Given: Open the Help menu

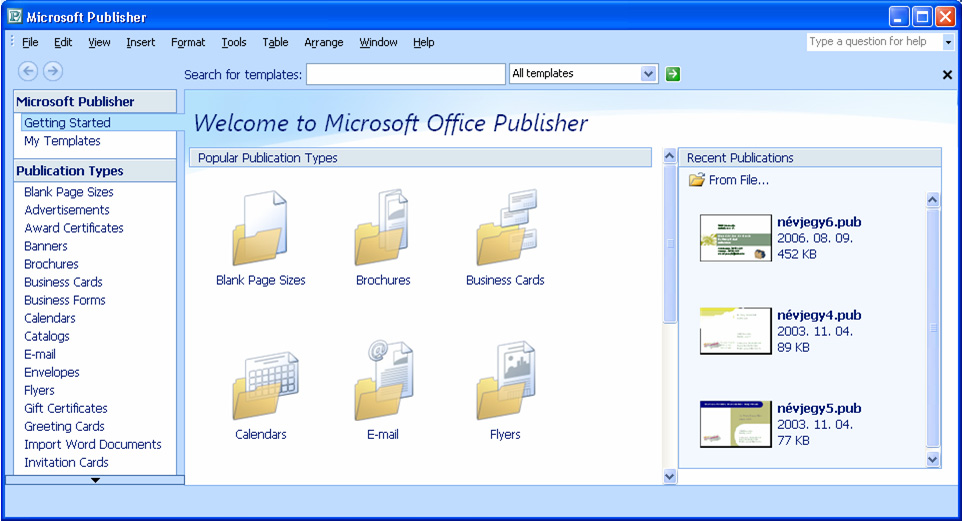Looking at the screenshot, I should [x=423, y=42].
